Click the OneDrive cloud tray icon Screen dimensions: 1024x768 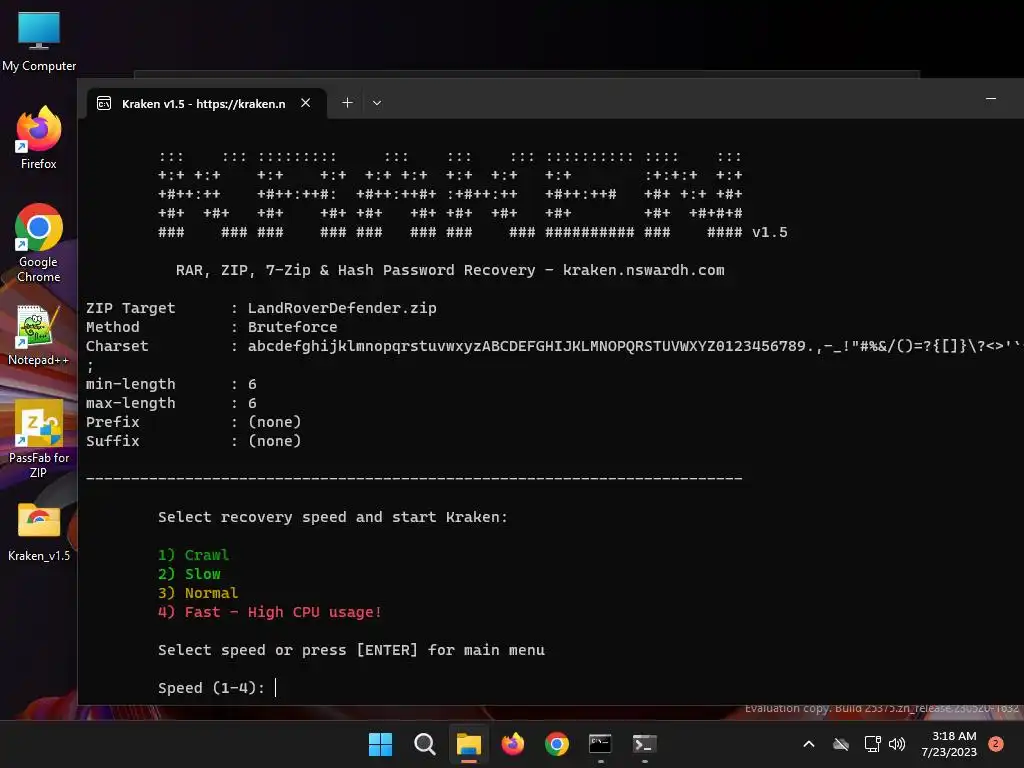841,744
